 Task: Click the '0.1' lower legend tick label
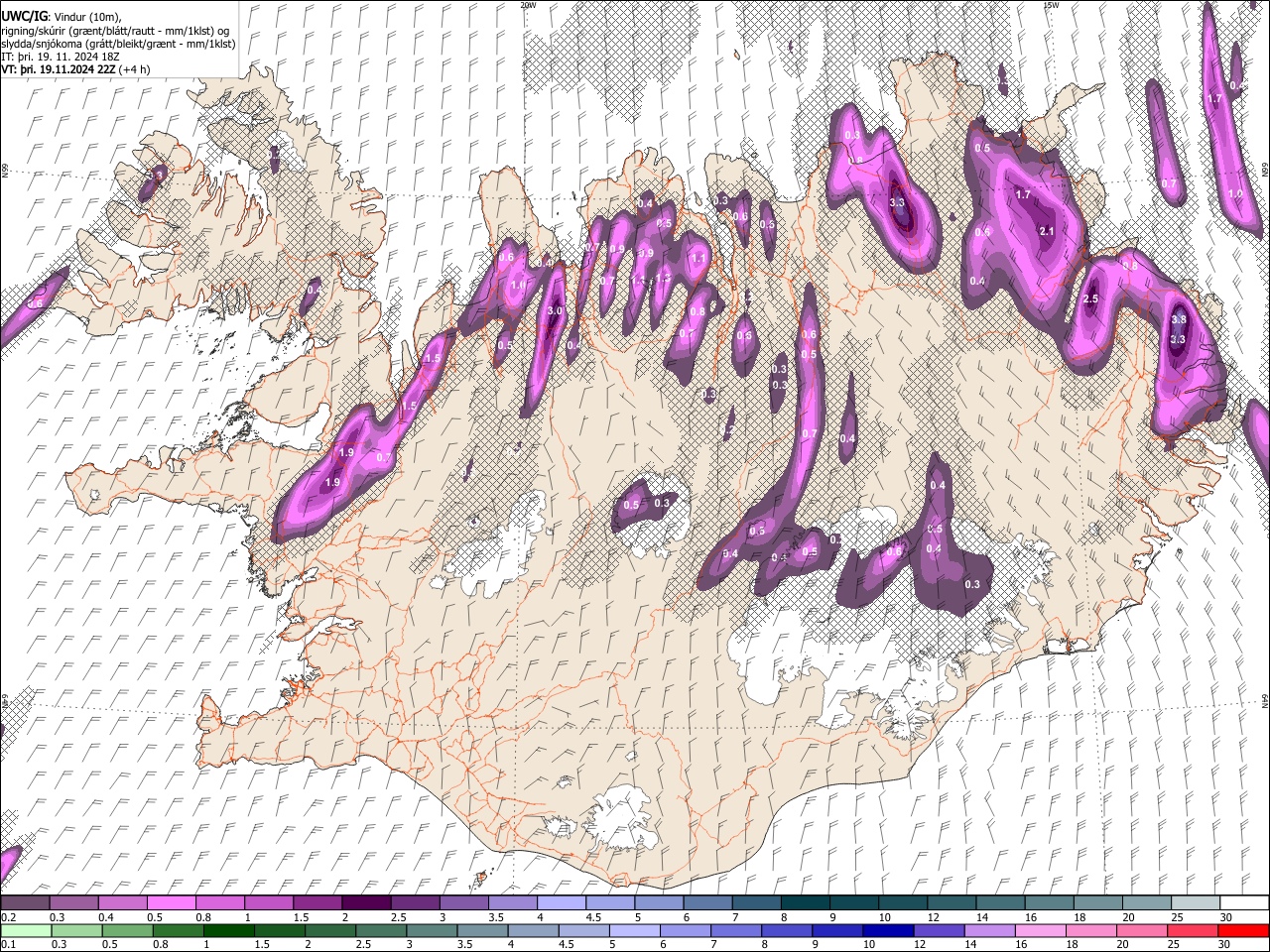tap(8, 944)
